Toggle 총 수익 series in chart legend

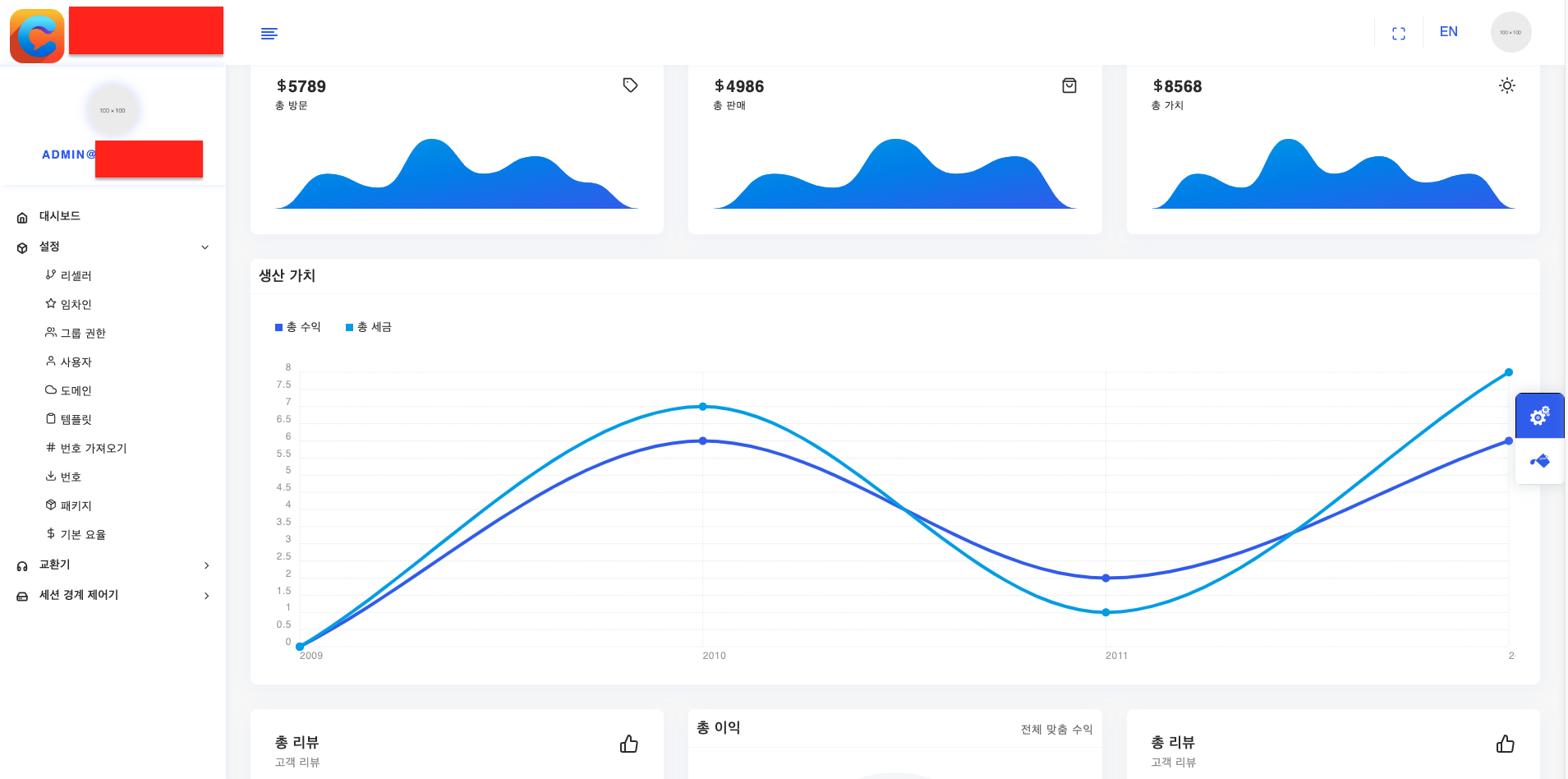point(298,327)
